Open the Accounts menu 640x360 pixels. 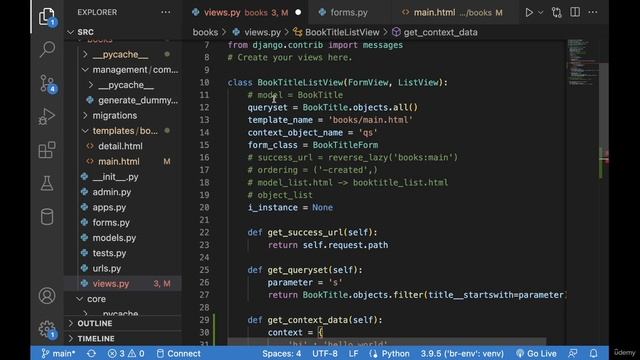click(47, 296)
